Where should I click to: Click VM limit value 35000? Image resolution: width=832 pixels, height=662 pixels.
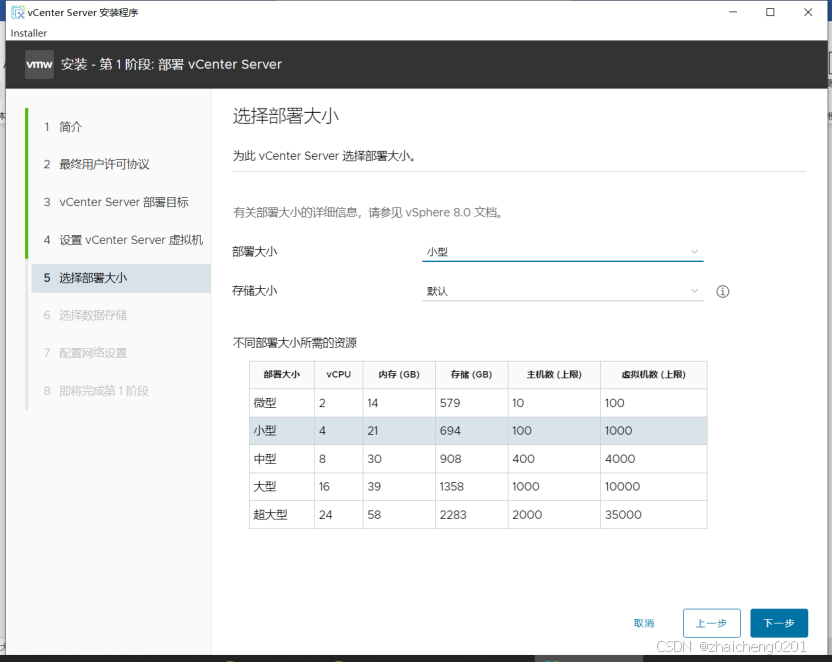coord(623,515)
